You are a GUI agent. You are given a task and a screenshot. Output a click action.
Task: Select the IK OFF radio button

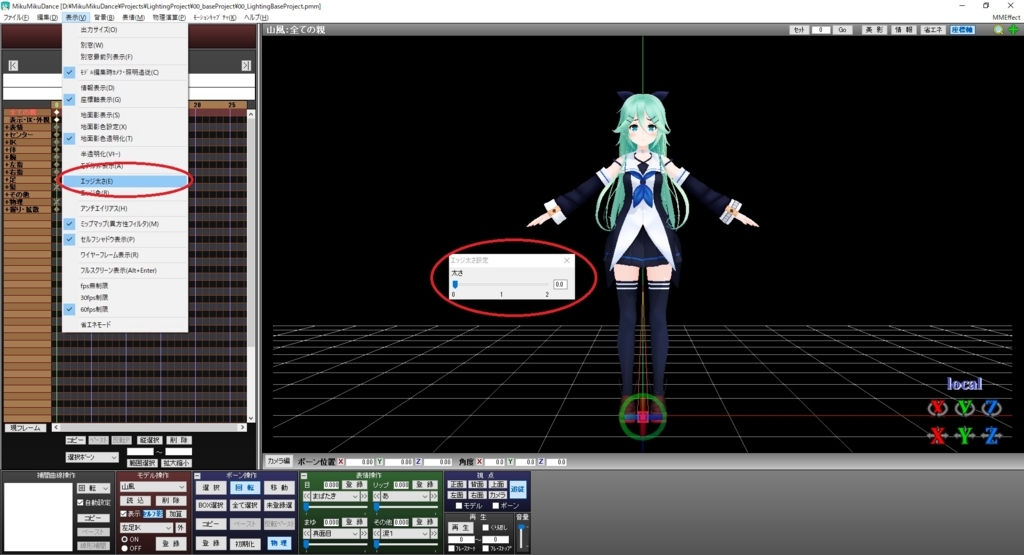(x=125, y=548)
